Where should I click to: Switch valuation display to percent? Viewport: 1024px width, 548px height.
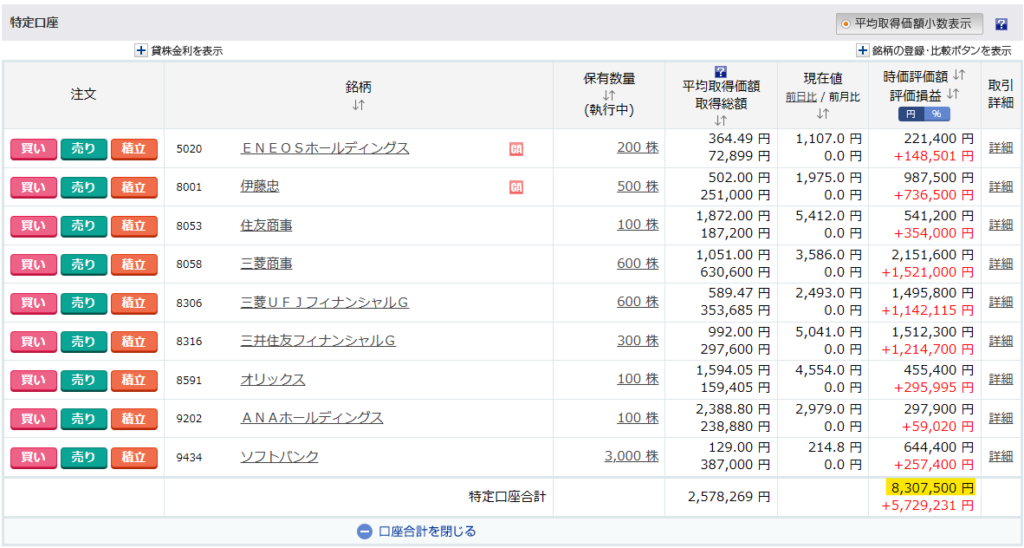tap(938, 114)
